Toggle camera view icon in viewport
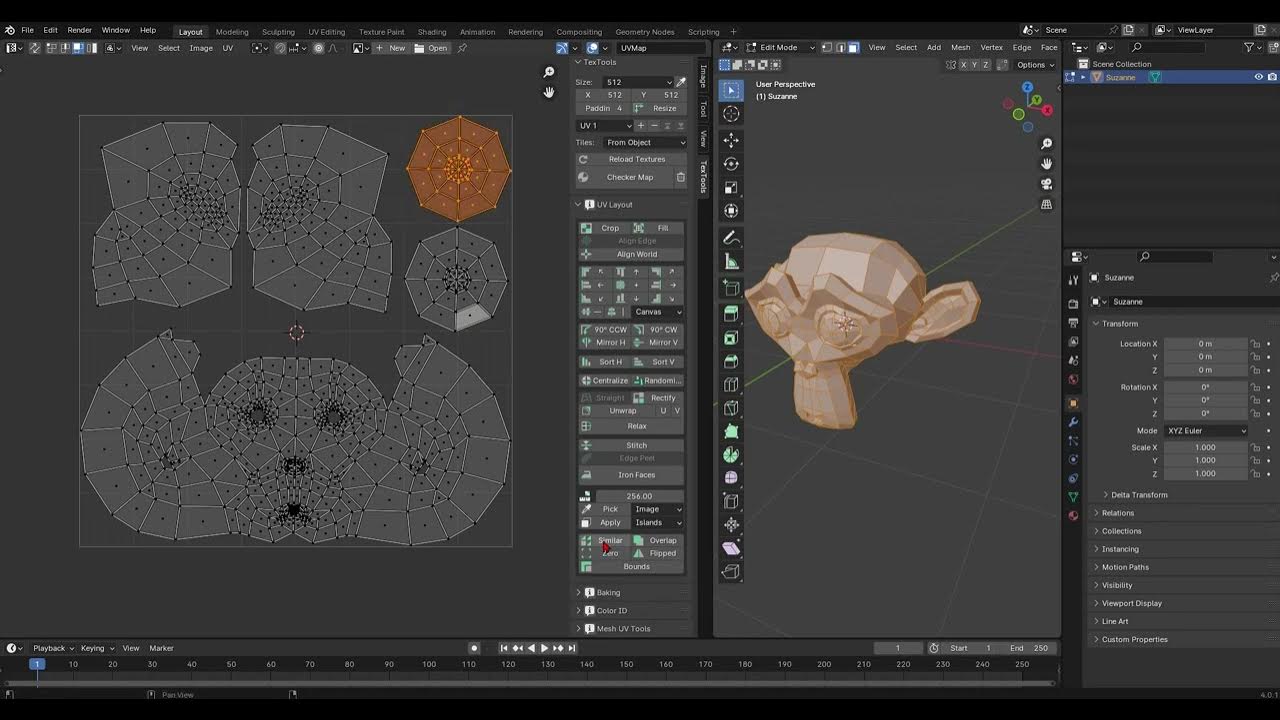This screenshot has height=720, width=1280. tap(1046, 184)
